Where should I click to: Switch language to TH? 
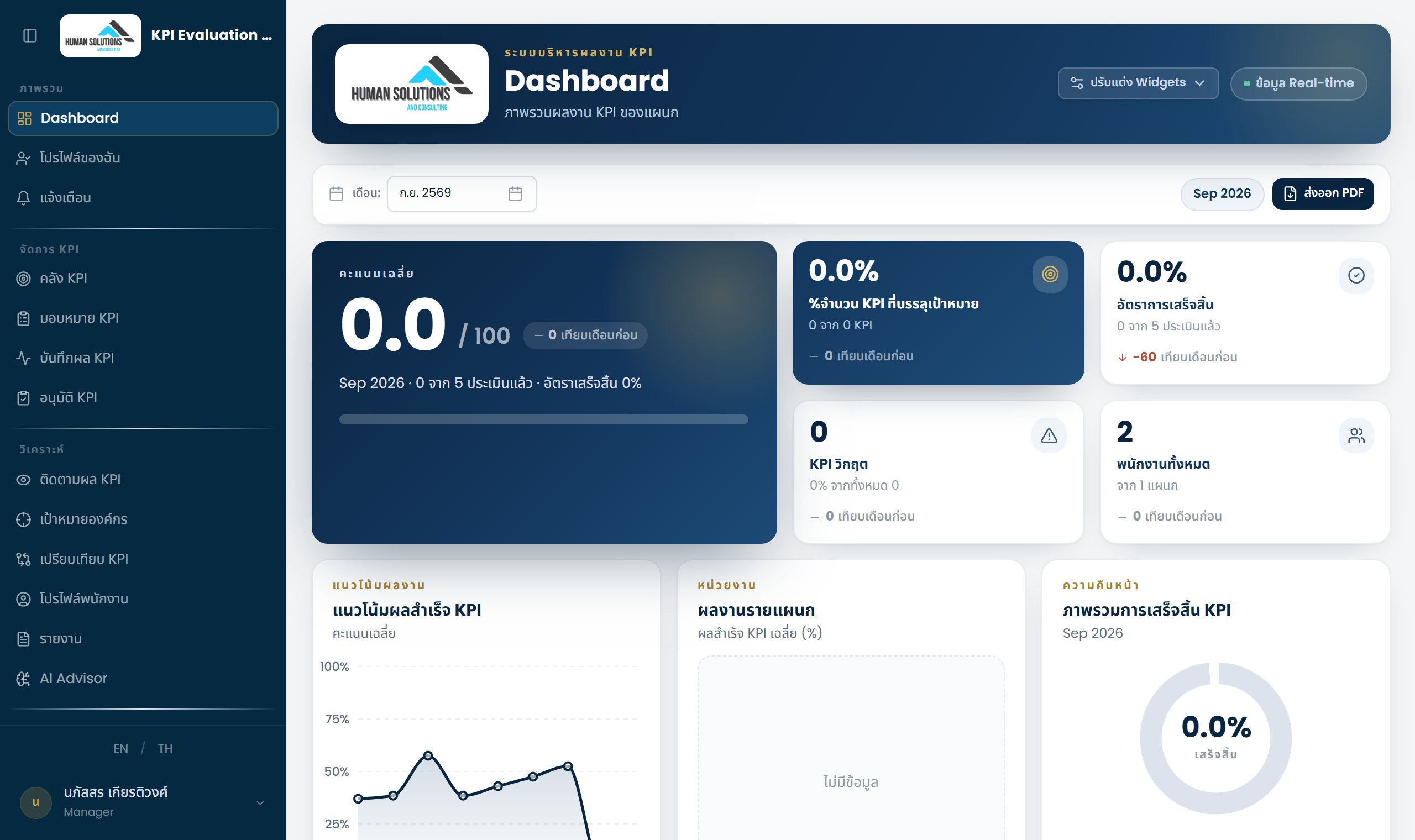(165, 748)
